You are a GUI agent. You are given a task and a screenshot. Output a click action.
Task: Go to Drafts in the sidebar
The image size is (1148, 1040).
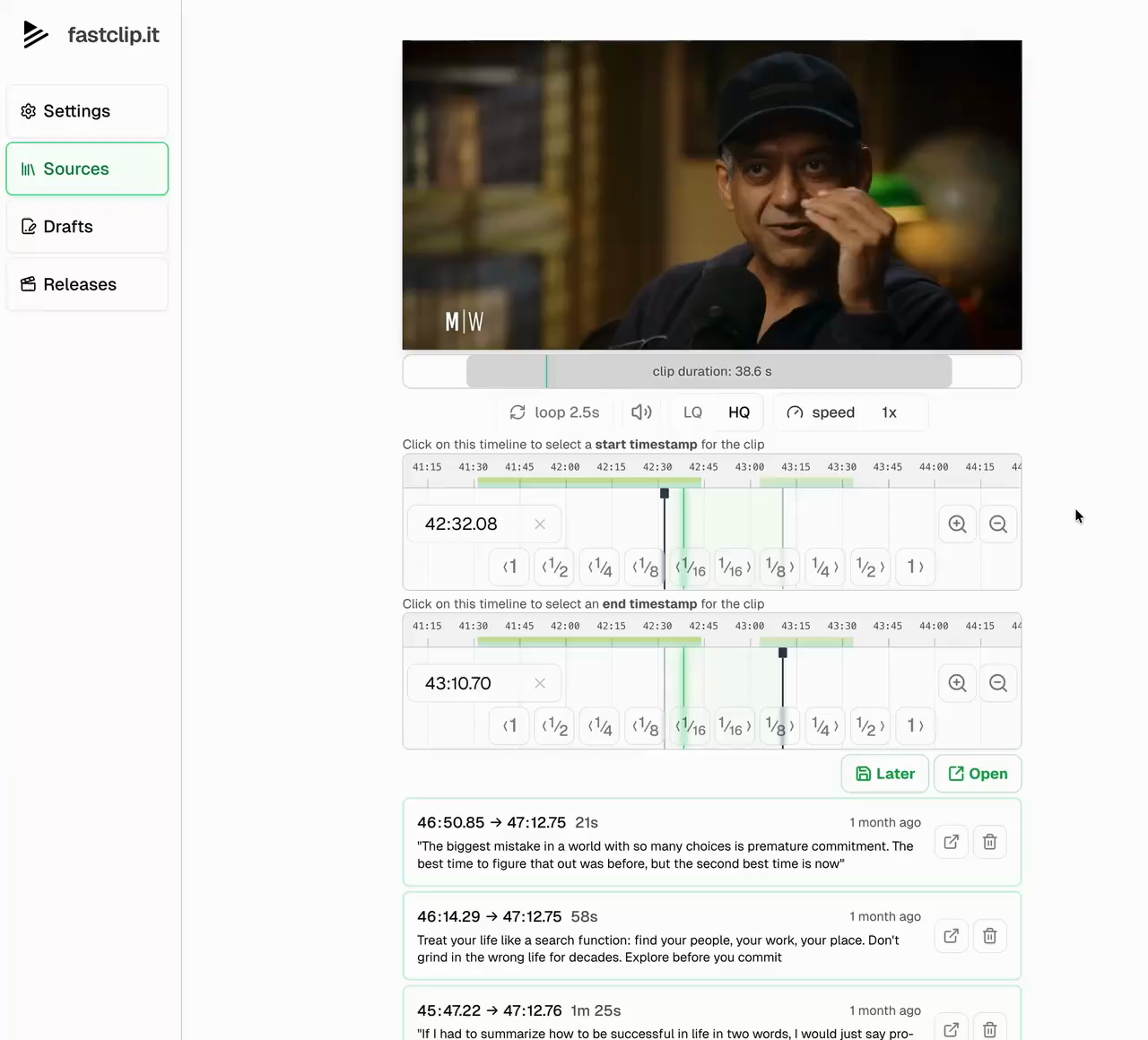coord(87,227)
